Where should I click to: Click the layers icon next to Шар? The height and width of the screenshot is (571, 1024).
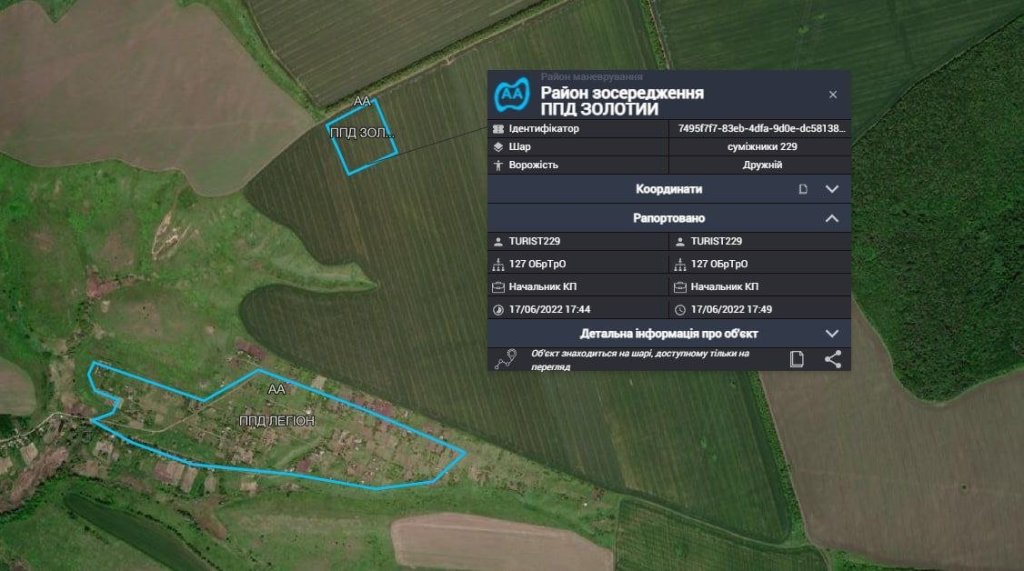498,146
